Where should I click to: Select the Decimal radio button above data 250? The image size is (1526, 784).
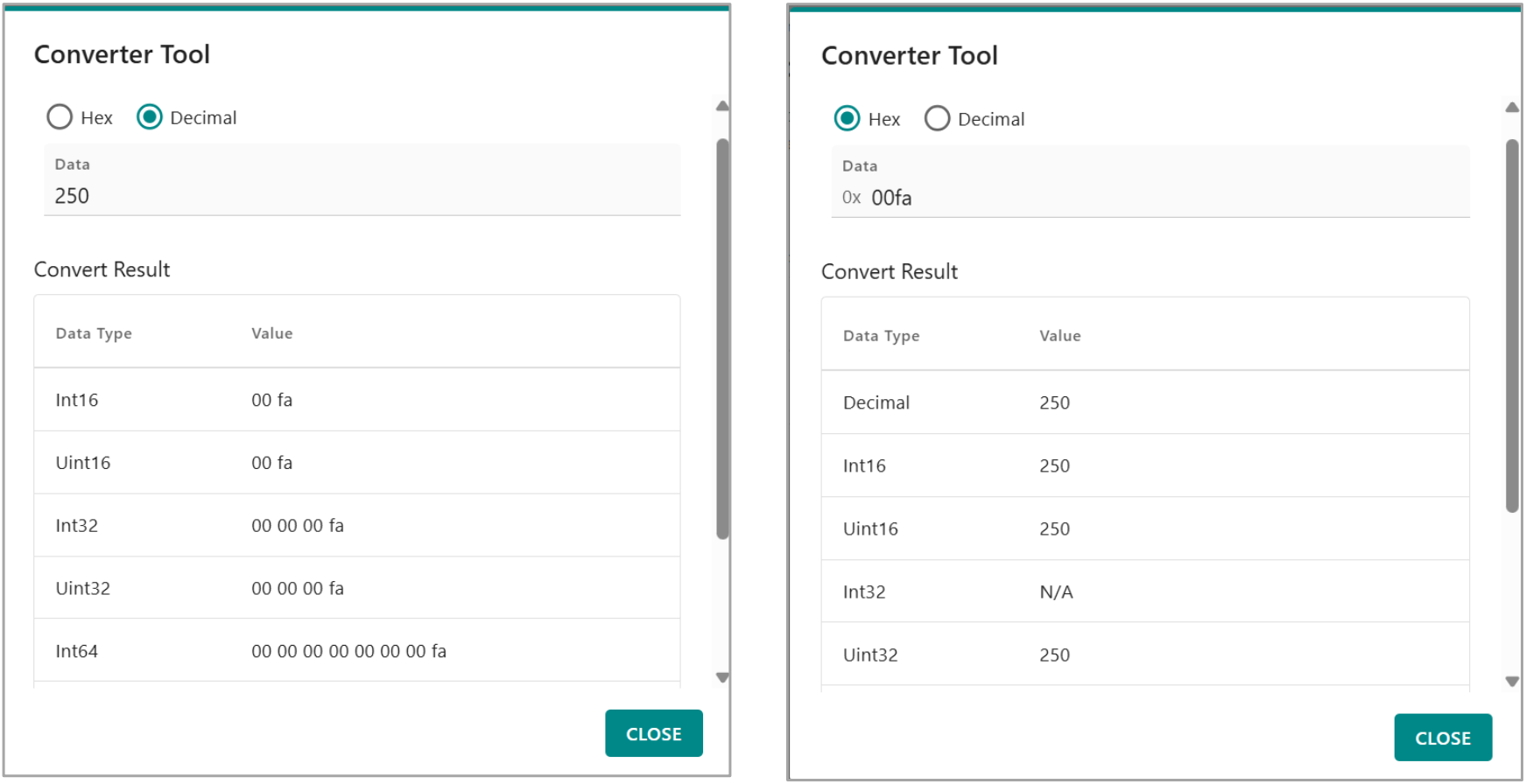point(150,117)
